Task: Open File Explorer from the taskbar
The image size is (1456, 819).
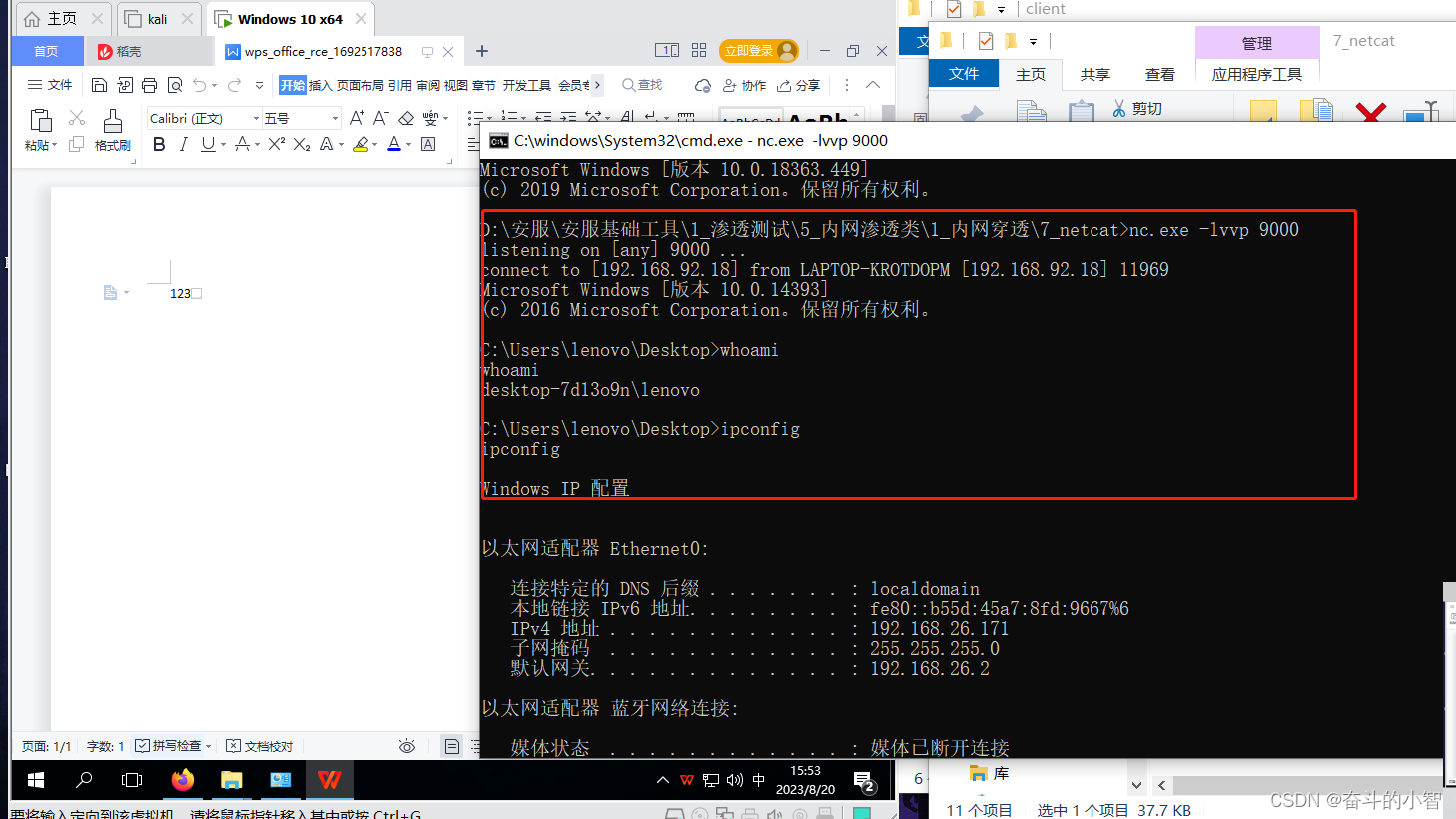Action: click(231, 780)
